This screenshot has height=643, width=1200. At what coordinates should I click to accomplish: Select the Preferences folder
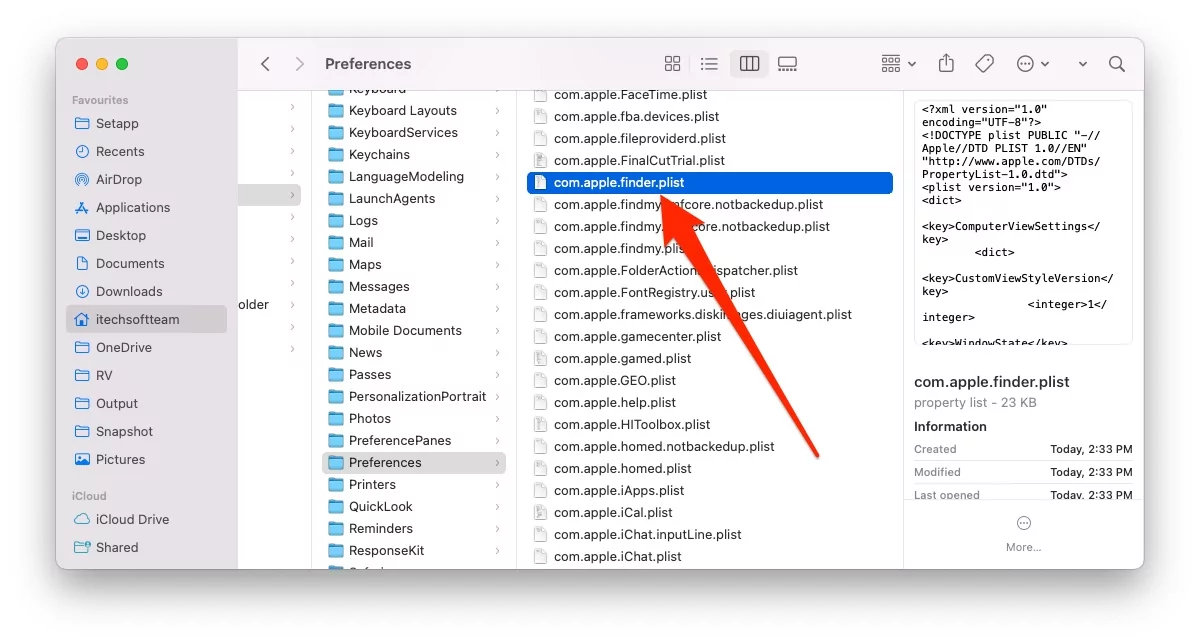[x=414, y=463]
